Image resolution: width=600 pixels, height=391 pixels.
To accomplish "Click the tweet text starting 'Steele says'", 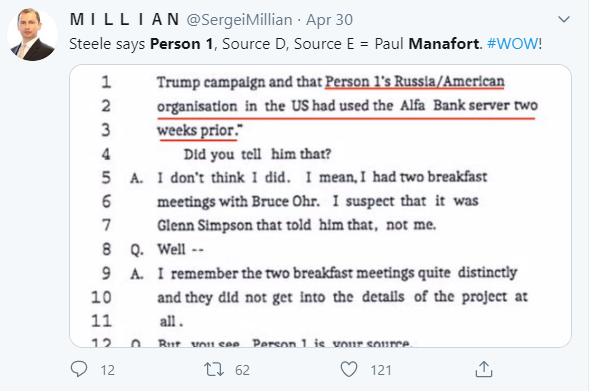I will [x=305, y=44].
